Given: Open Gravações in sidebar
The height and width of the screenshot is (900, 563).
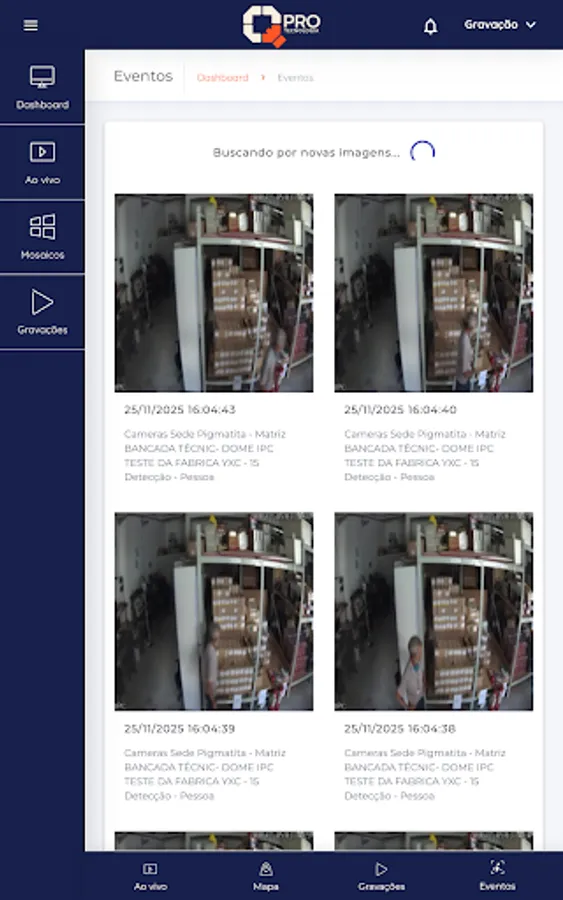Looking at the screenshot, I should pyautogui.click(x=42, y=313).
